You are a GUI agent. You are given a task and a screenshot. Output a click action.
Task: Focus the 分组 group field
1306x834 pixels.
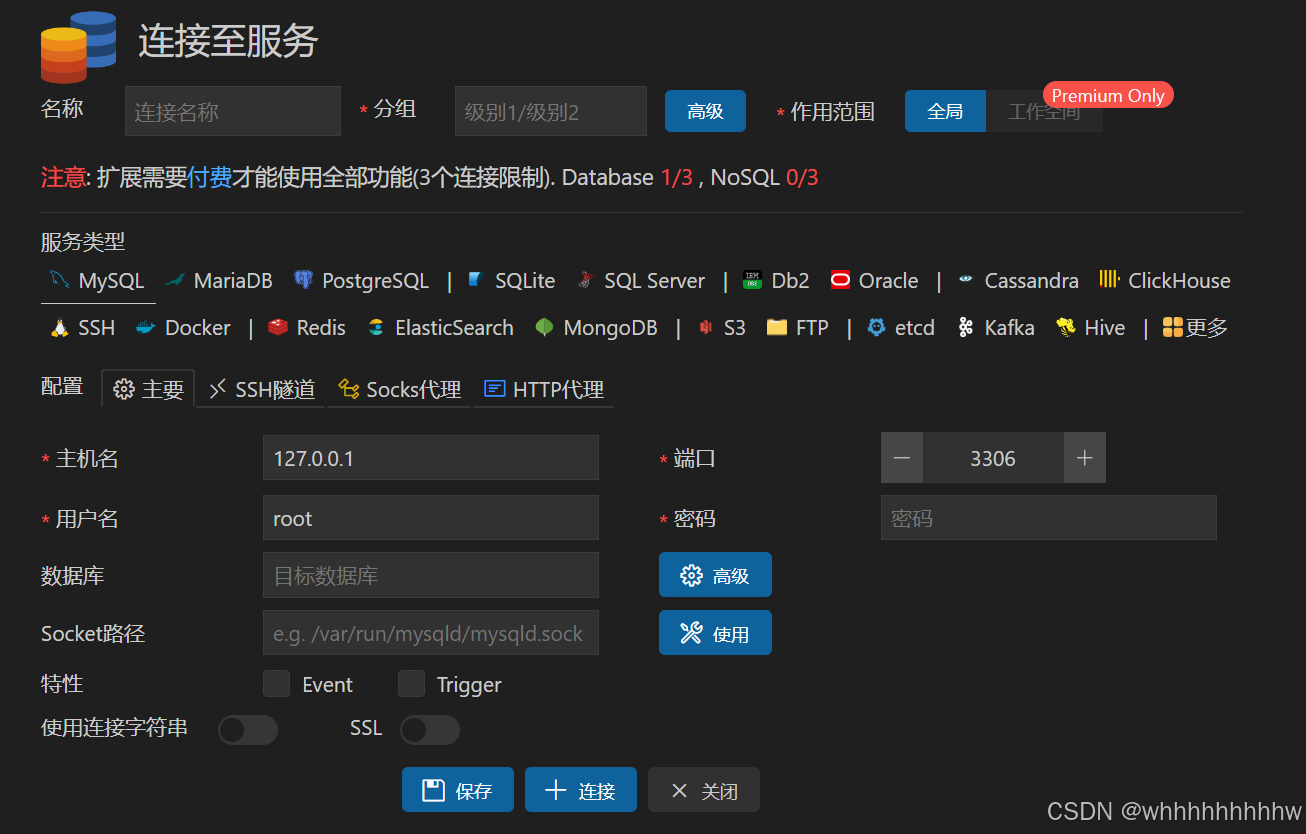[x=551, y=111]
